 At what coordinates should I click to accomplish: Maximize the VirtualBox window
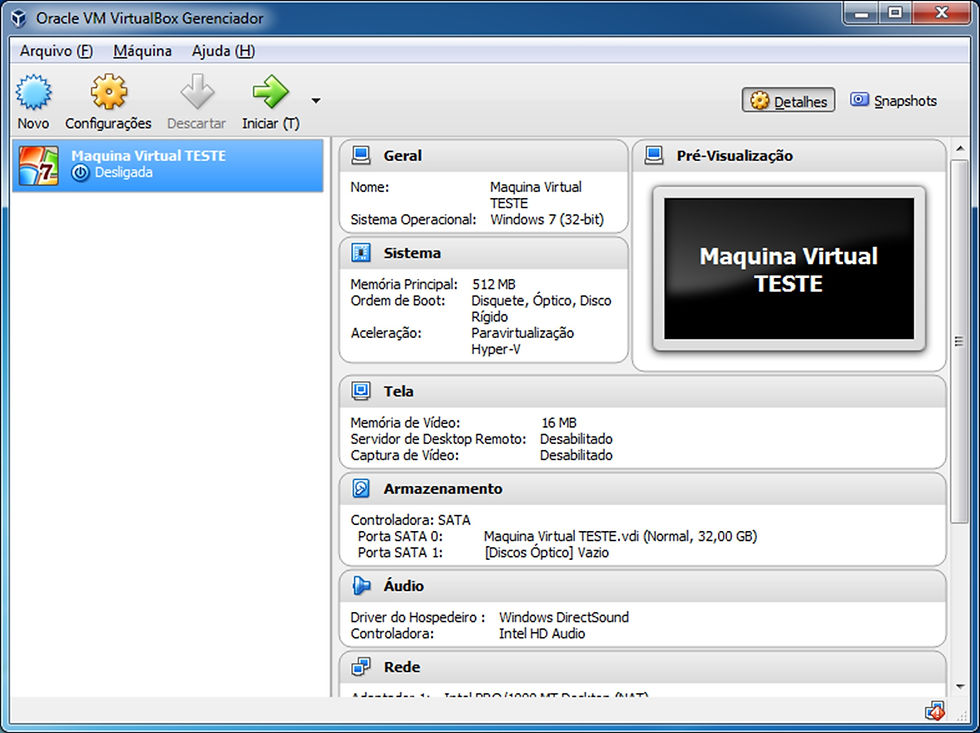[895, 12]
